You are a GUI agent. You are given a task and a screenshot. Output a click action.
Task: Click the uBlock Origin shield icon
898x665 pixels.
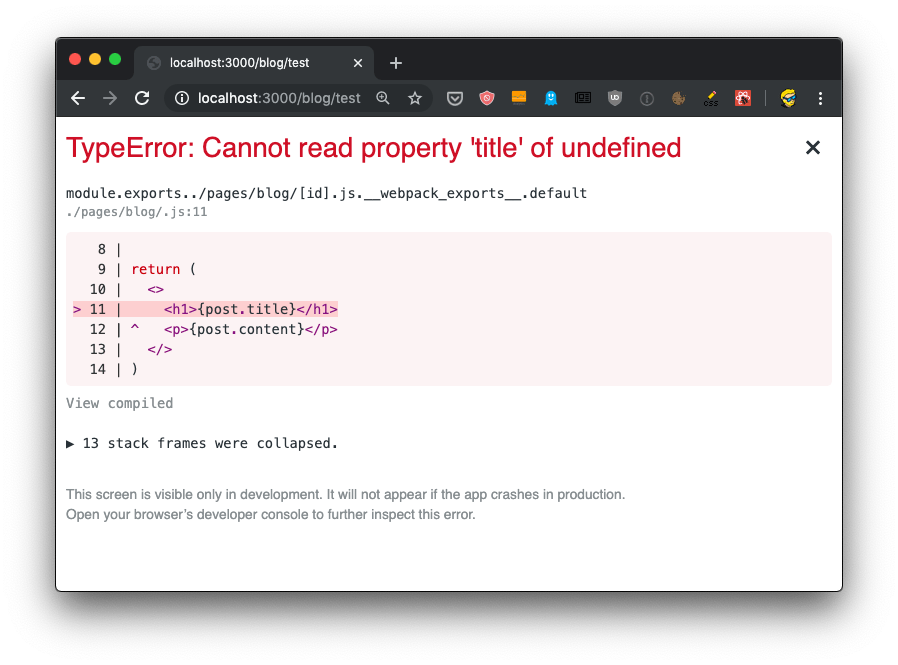(615, 98)
